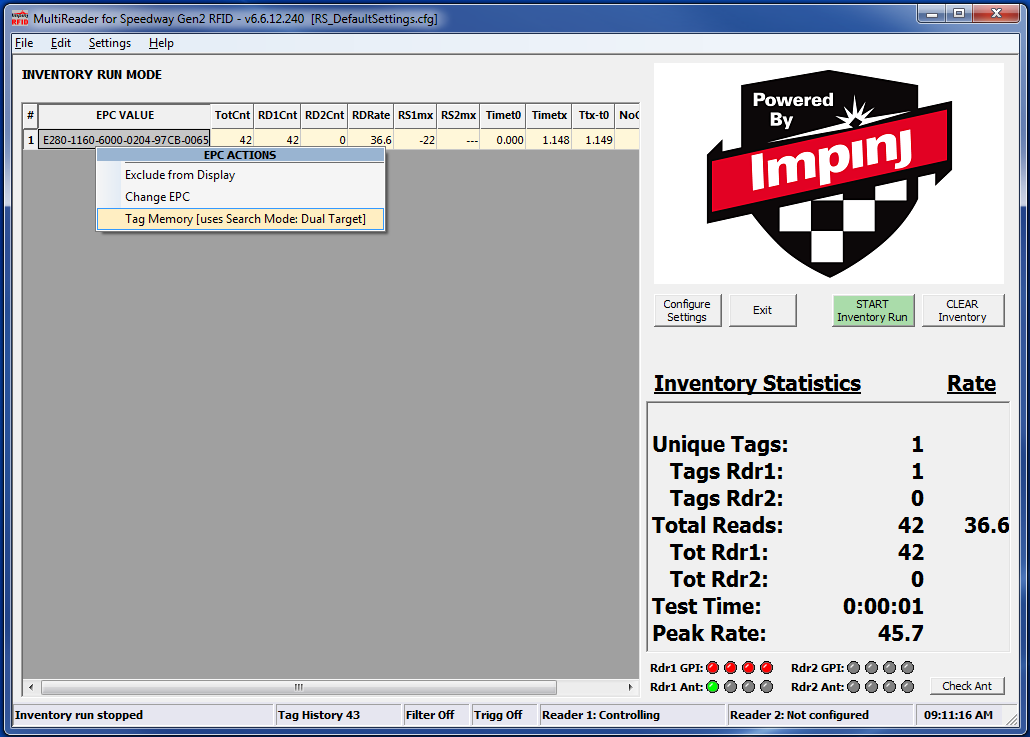Click the Check Ant button

[967, 686]
